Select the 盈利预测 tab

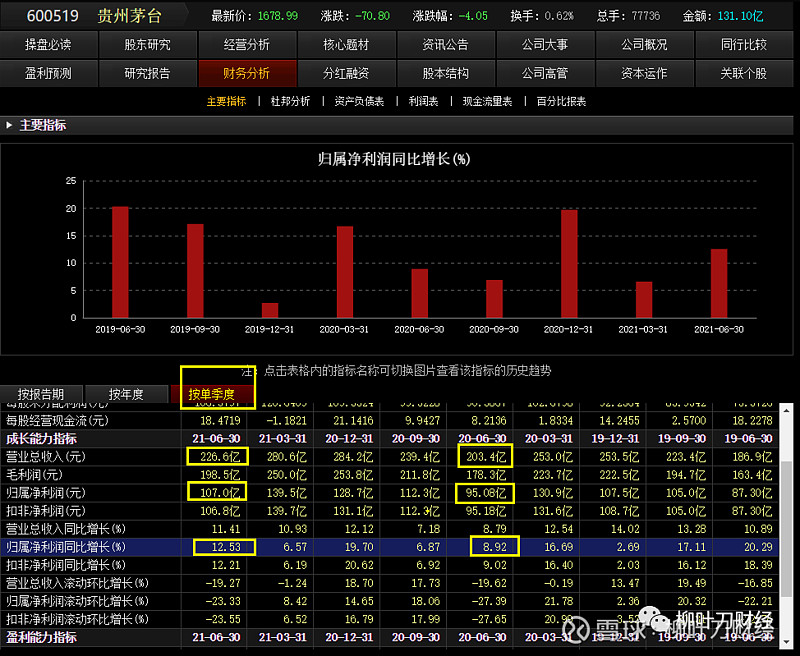48,73
